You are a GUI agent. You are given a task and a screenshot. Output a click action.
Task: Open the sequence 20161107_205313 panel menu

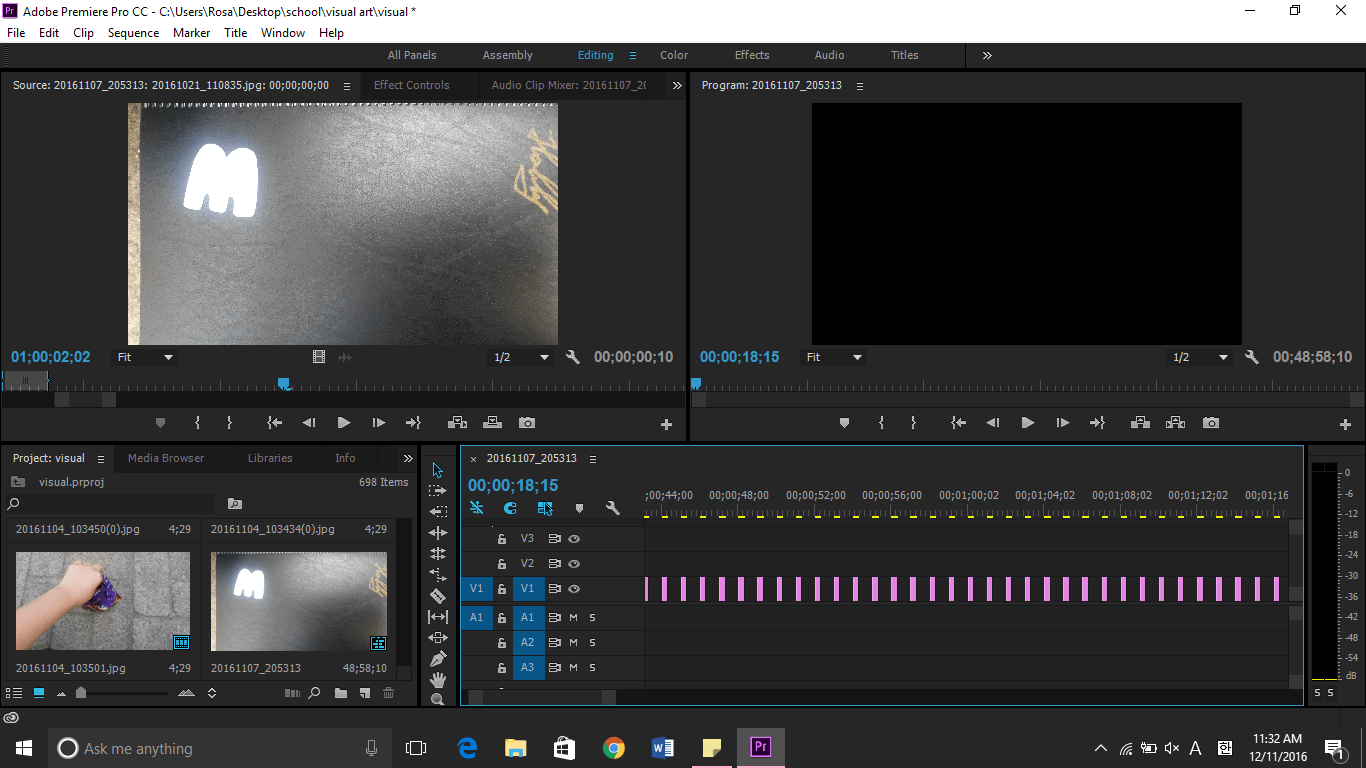[593, 458]
